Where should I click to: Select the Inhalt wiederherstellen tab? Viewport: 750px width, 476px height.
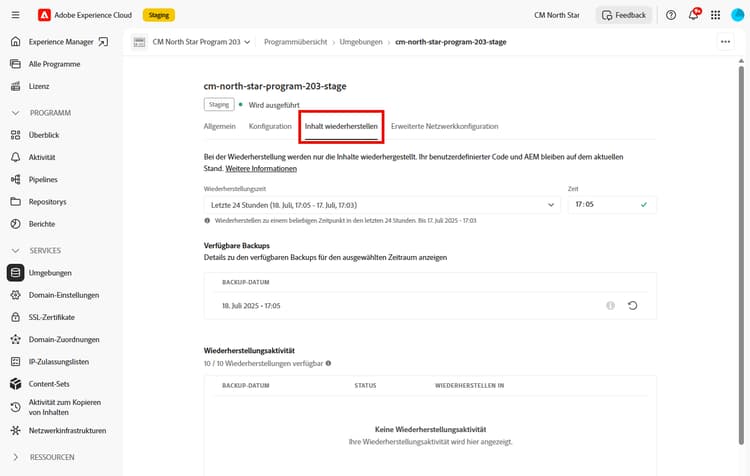[x=341, y=126]
